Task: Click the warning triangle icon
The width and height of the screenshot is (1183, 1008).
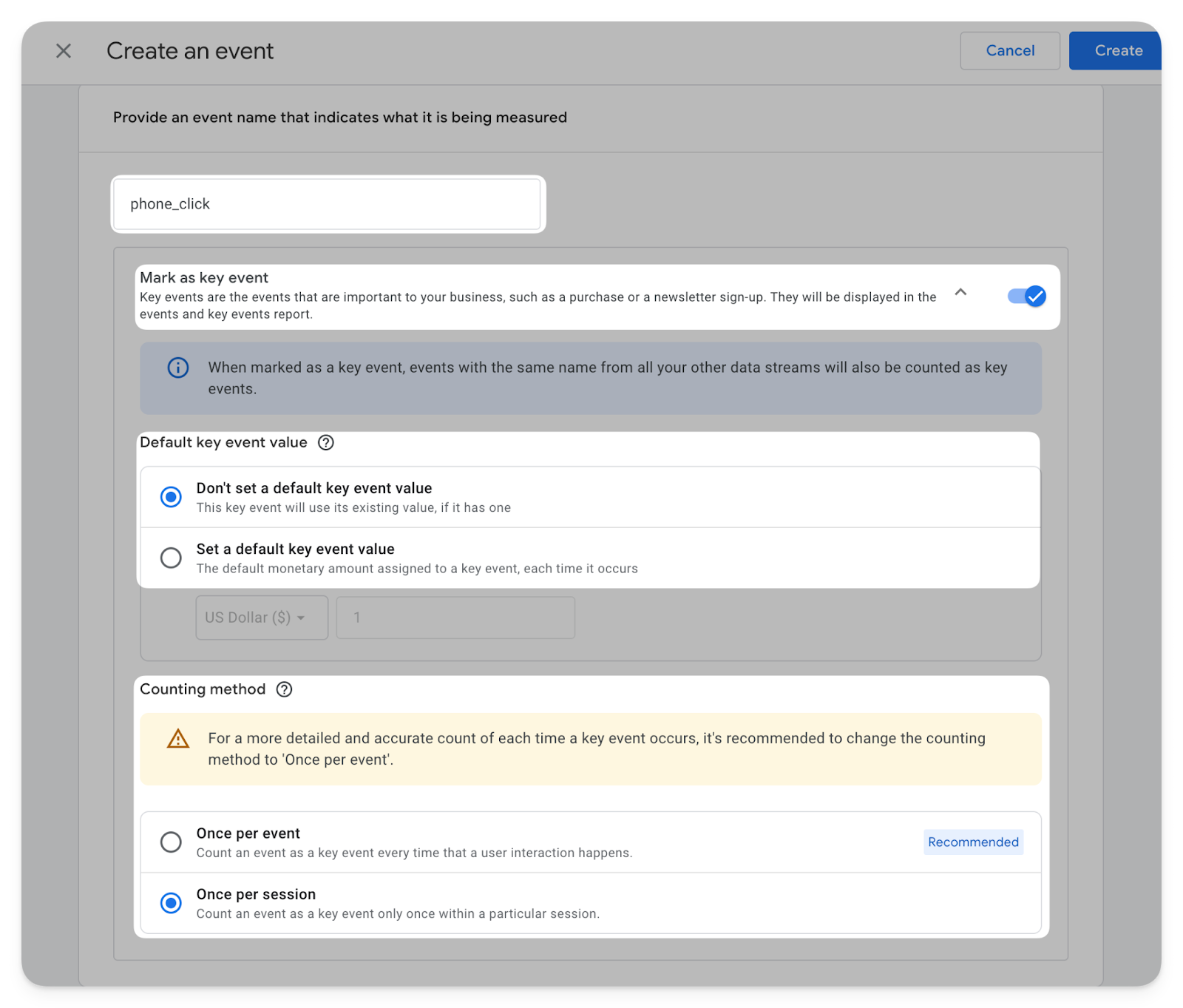Action: (178, 739)
